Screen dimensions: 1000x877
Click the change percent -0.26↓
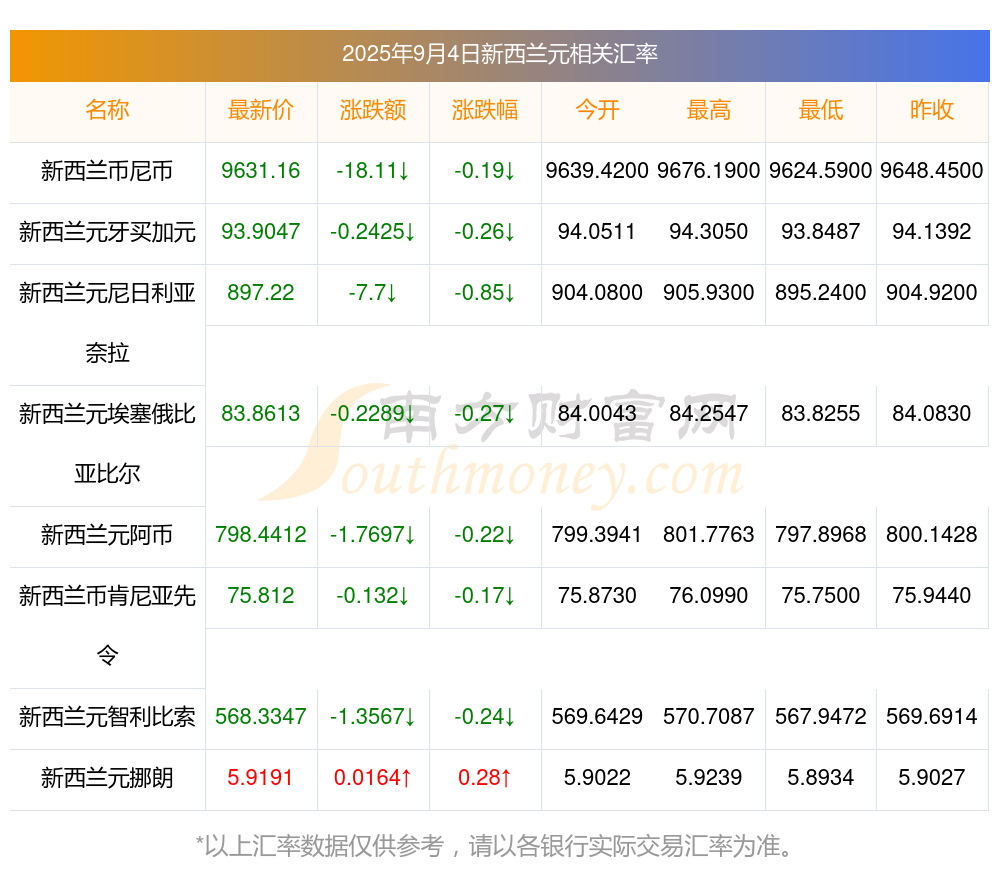coord(485,232)
